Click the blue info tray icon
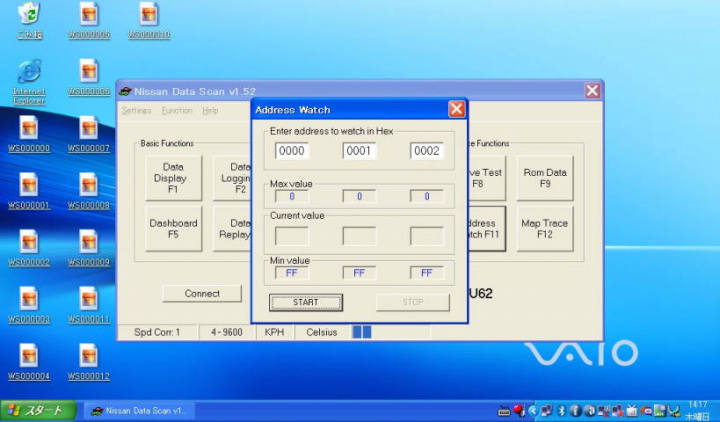This screenshot has height=422, width=720. [x=575, y=411]
